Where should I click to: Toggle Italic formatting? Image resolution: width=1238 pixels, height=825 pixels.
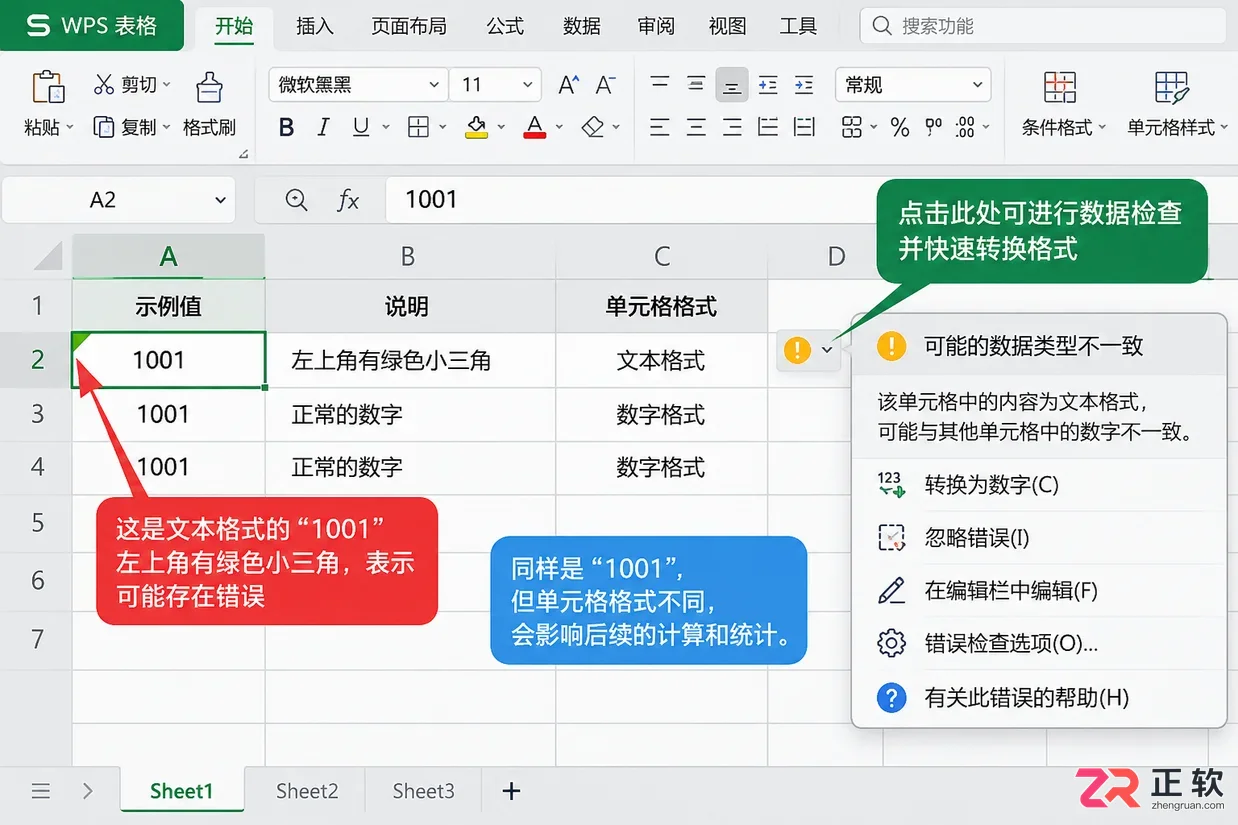tap(323, 127)
